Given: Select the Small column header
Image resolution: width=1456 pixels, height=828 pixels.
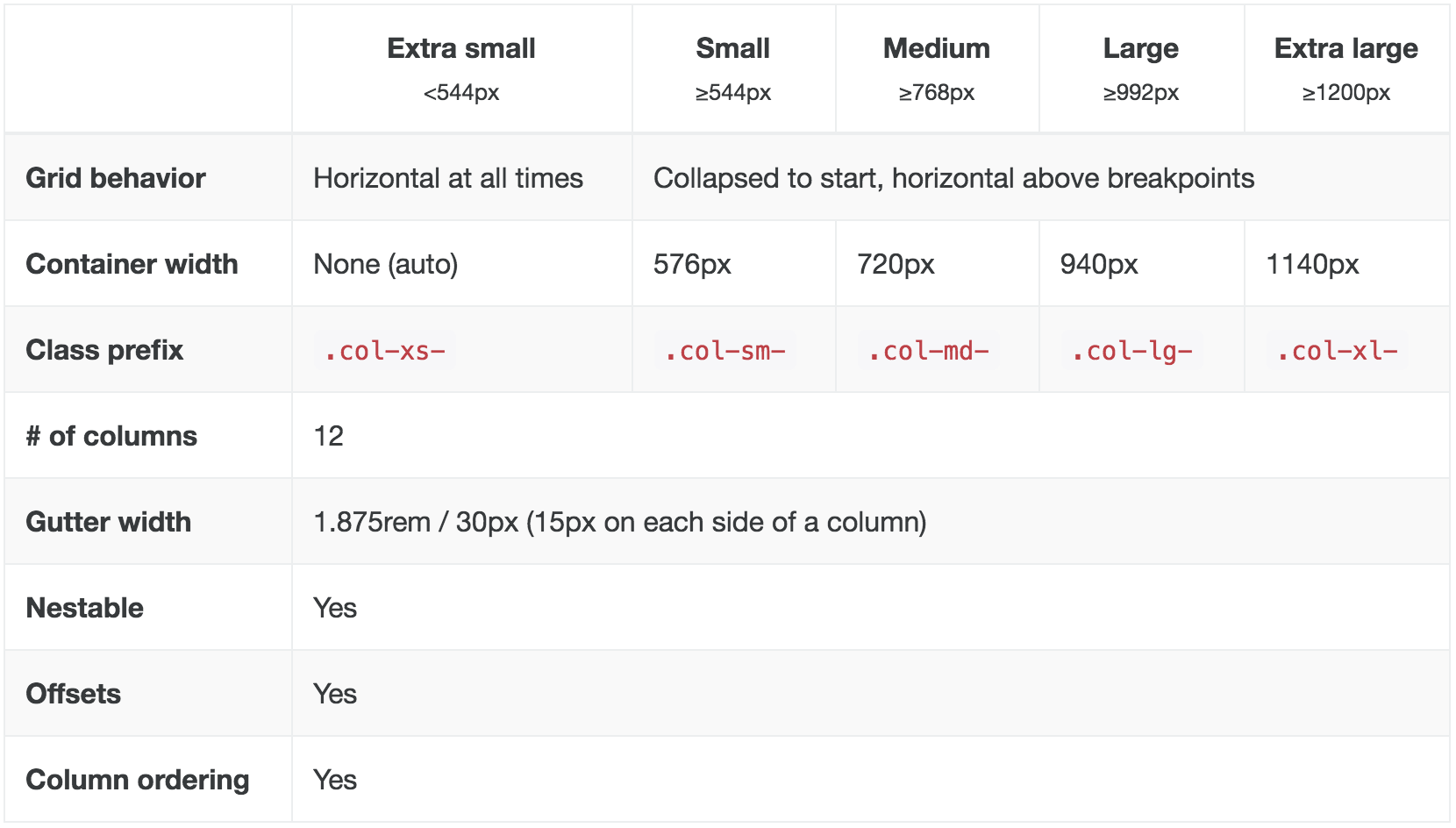Looking at the screenshot, I should (733, 48).
